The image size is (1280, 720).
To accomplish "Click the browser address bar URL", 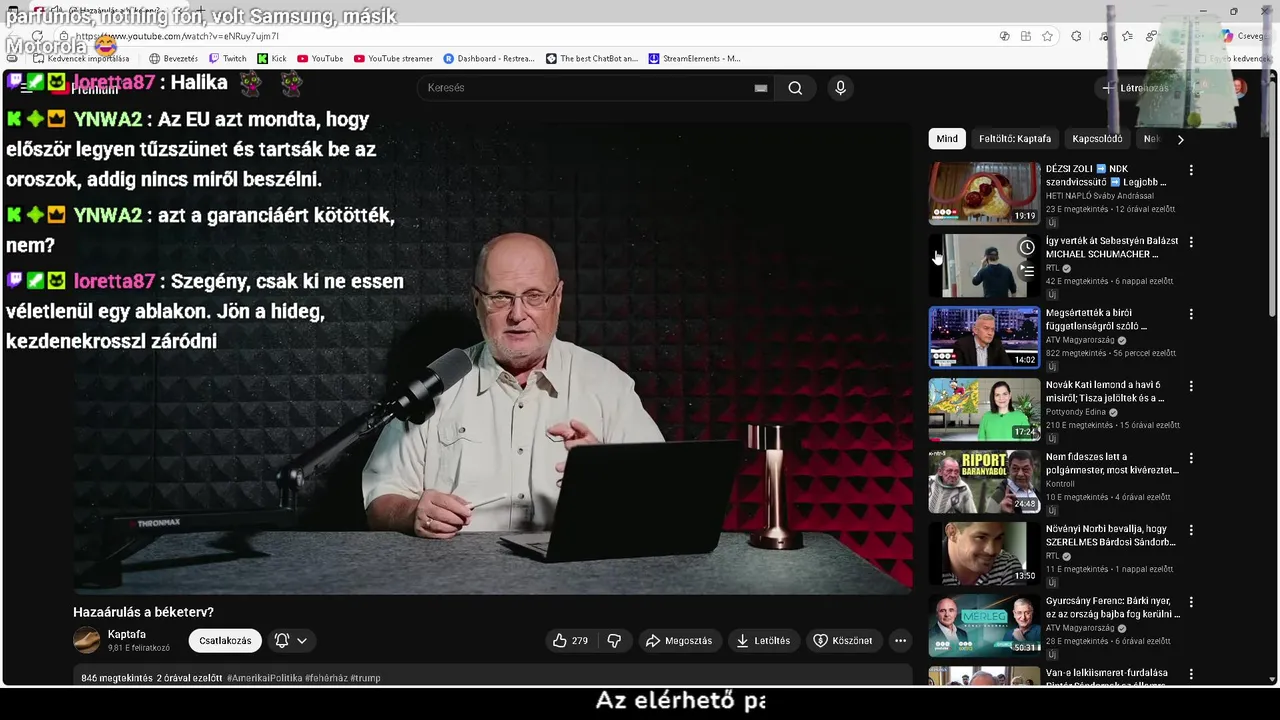I will pyautogui.click(x=177, y=36).
